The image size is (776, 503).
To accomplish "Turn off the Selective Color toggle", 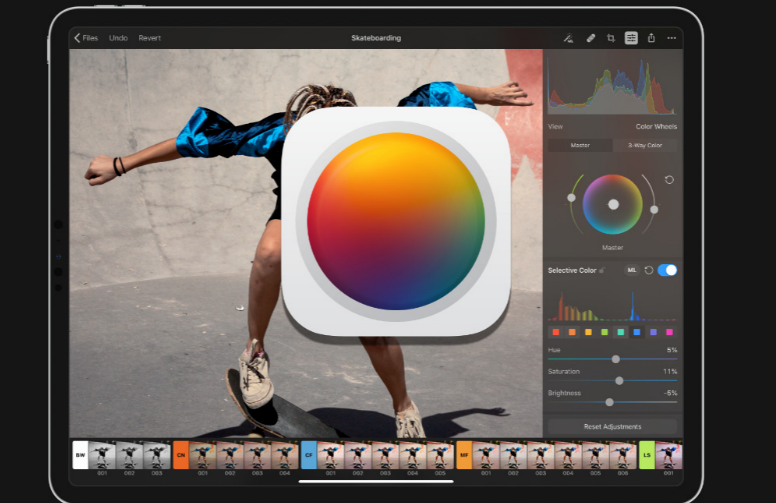I will click(x=667, y=270).
